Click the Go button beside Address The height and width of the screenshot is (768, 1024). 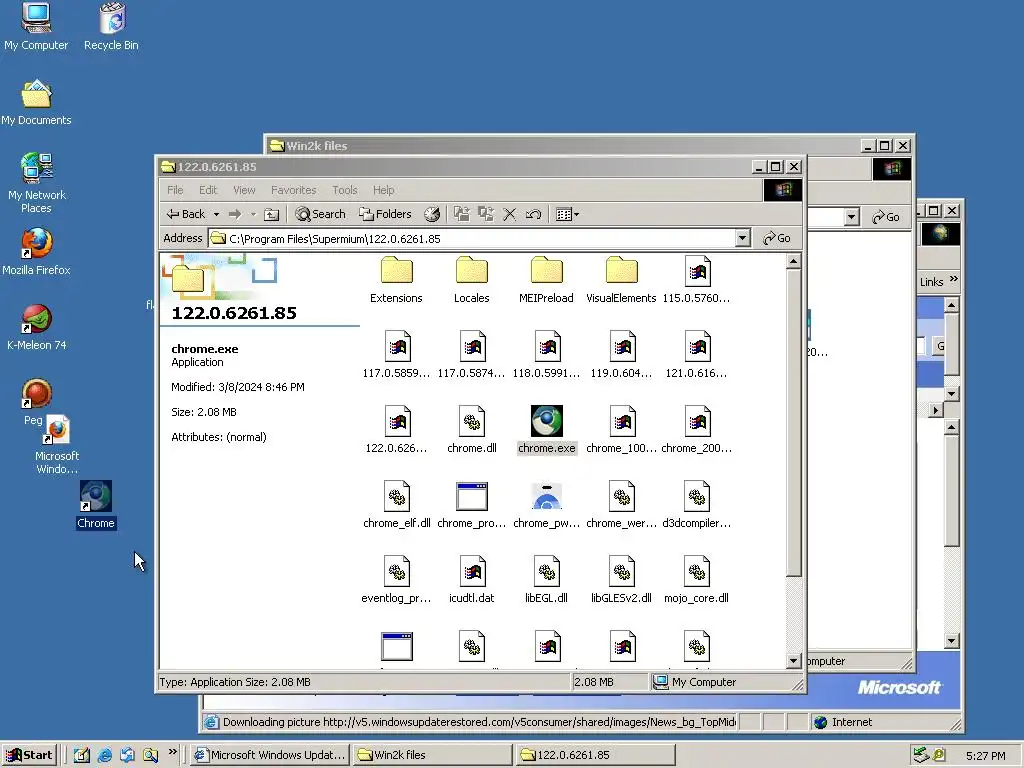coord(777,238)
